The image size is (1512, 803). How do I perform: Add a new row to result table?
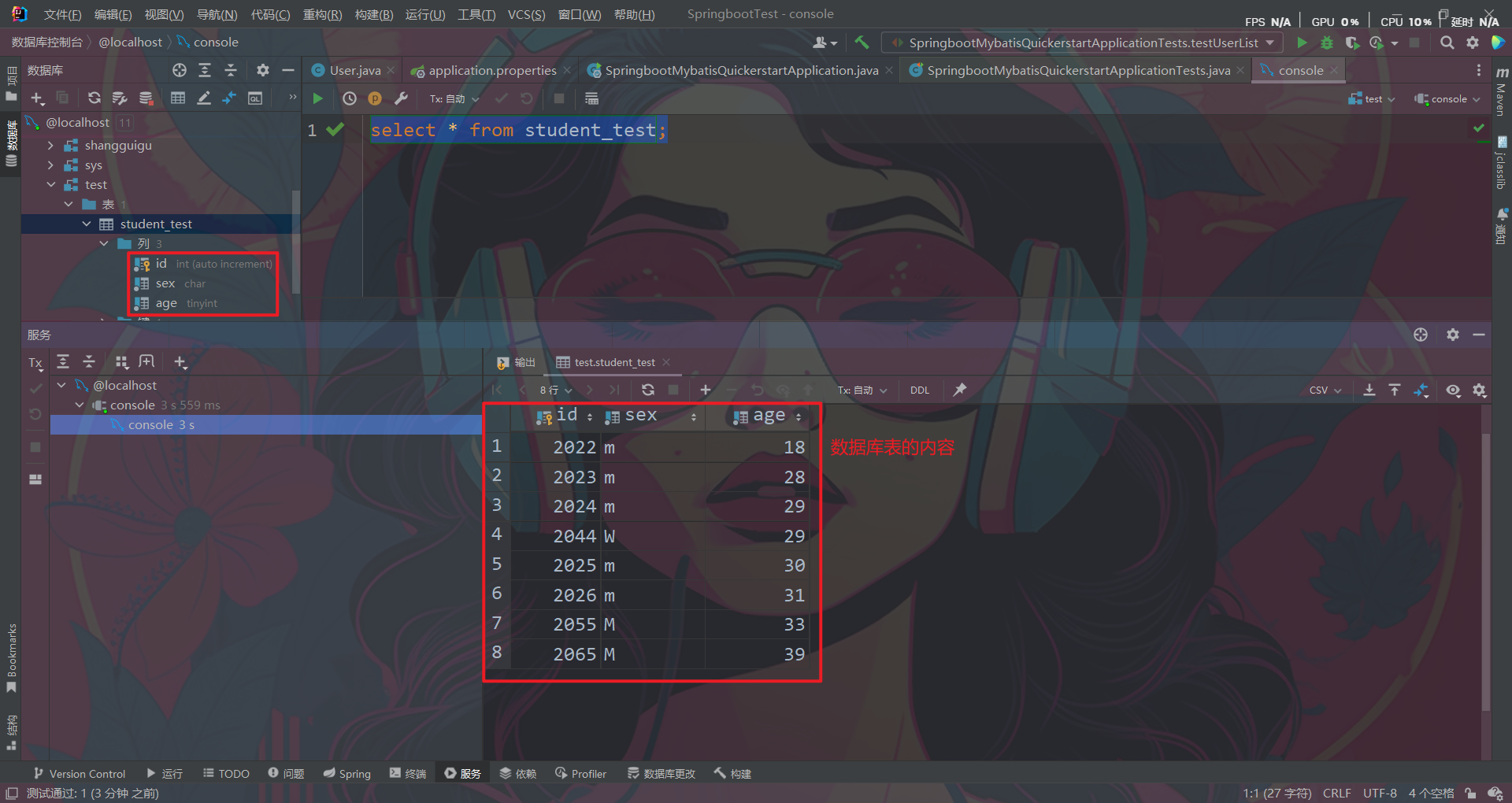(706, 390)
